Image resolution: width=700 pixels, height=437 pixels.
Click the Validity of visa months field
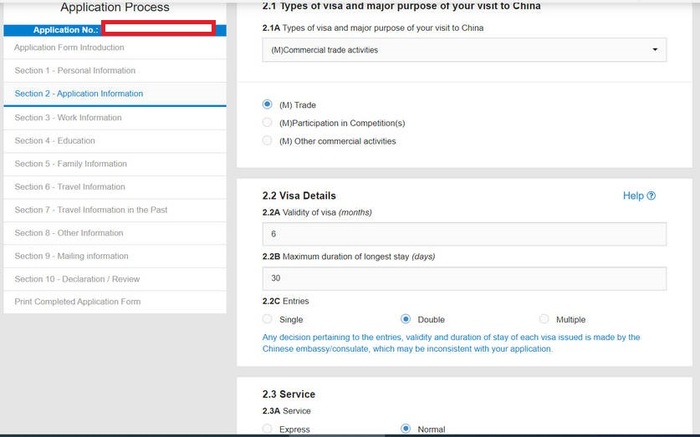pos(464,234)
